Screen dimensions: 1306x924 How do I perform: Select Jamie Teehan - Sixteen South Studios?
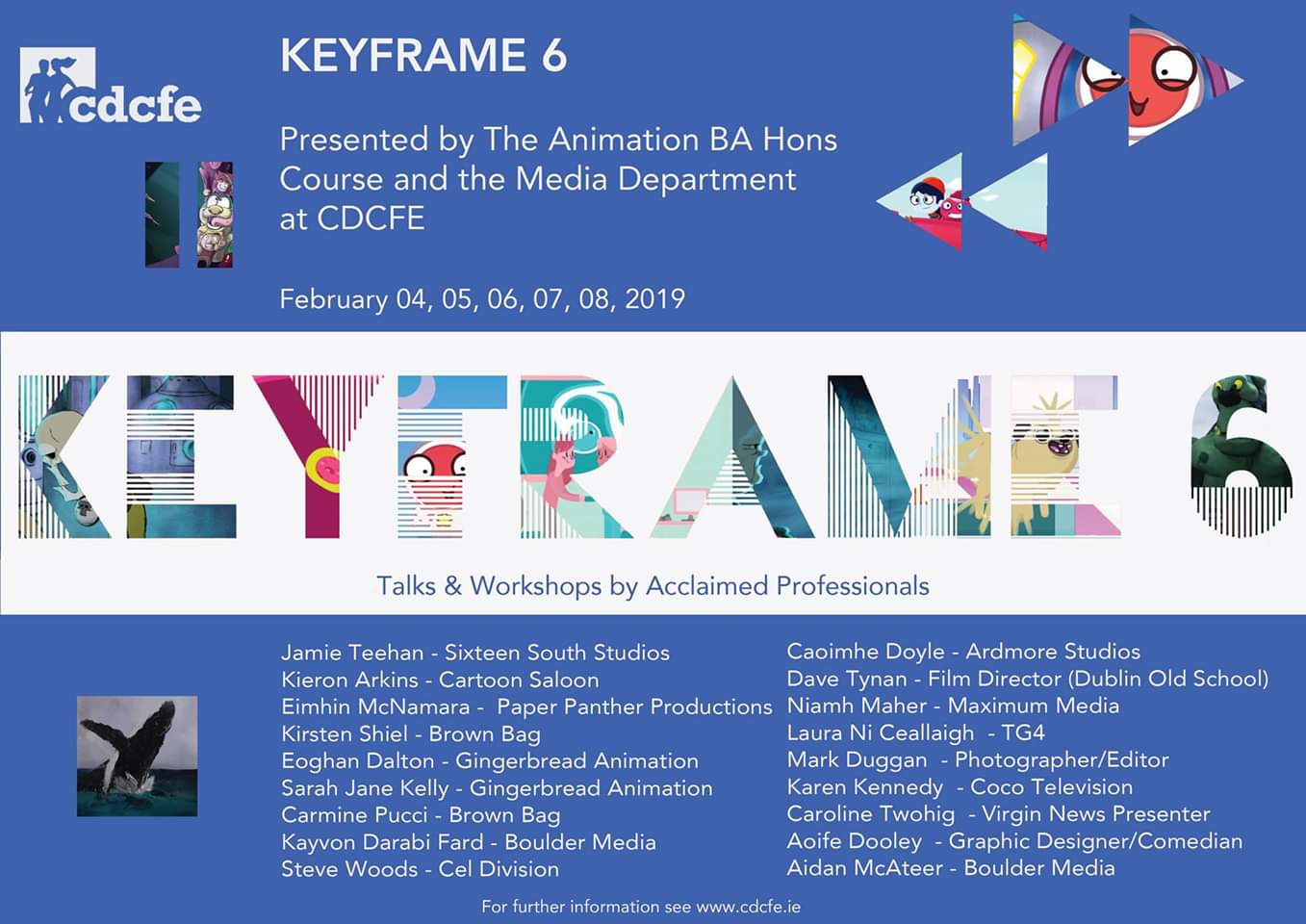474,653
